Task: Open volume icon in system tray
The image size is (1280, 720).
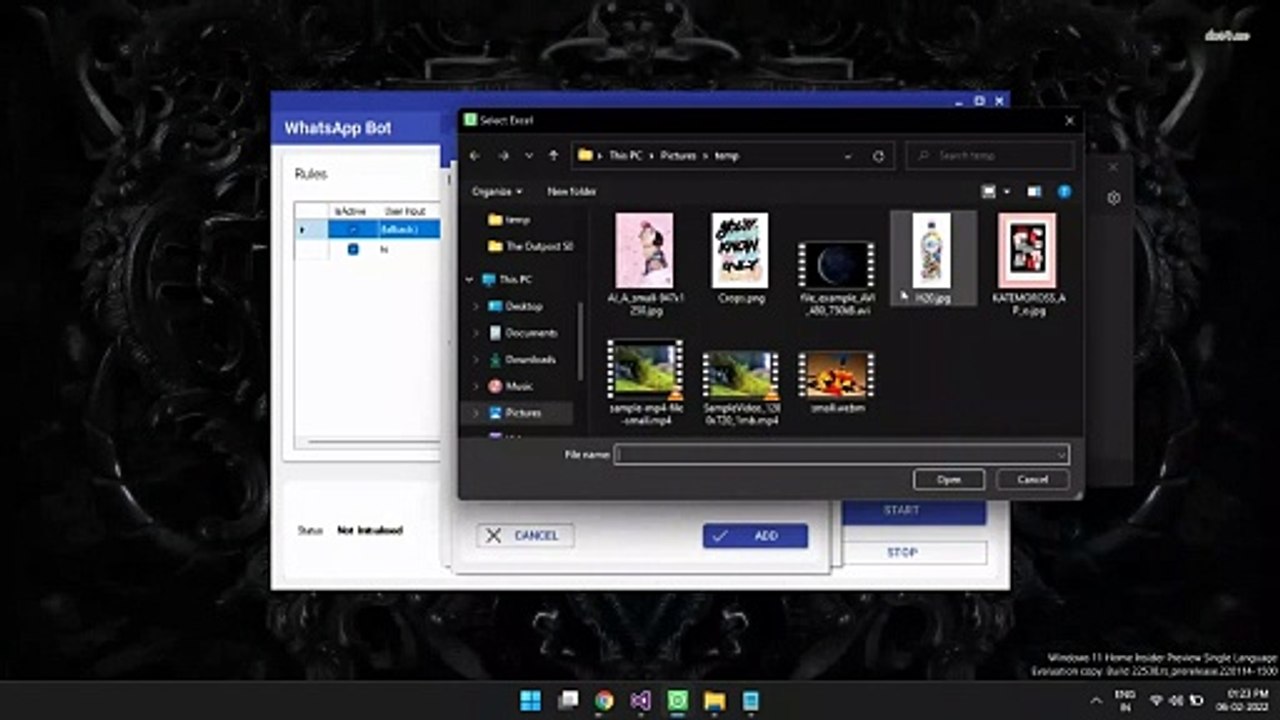Action: point(1177,700)
